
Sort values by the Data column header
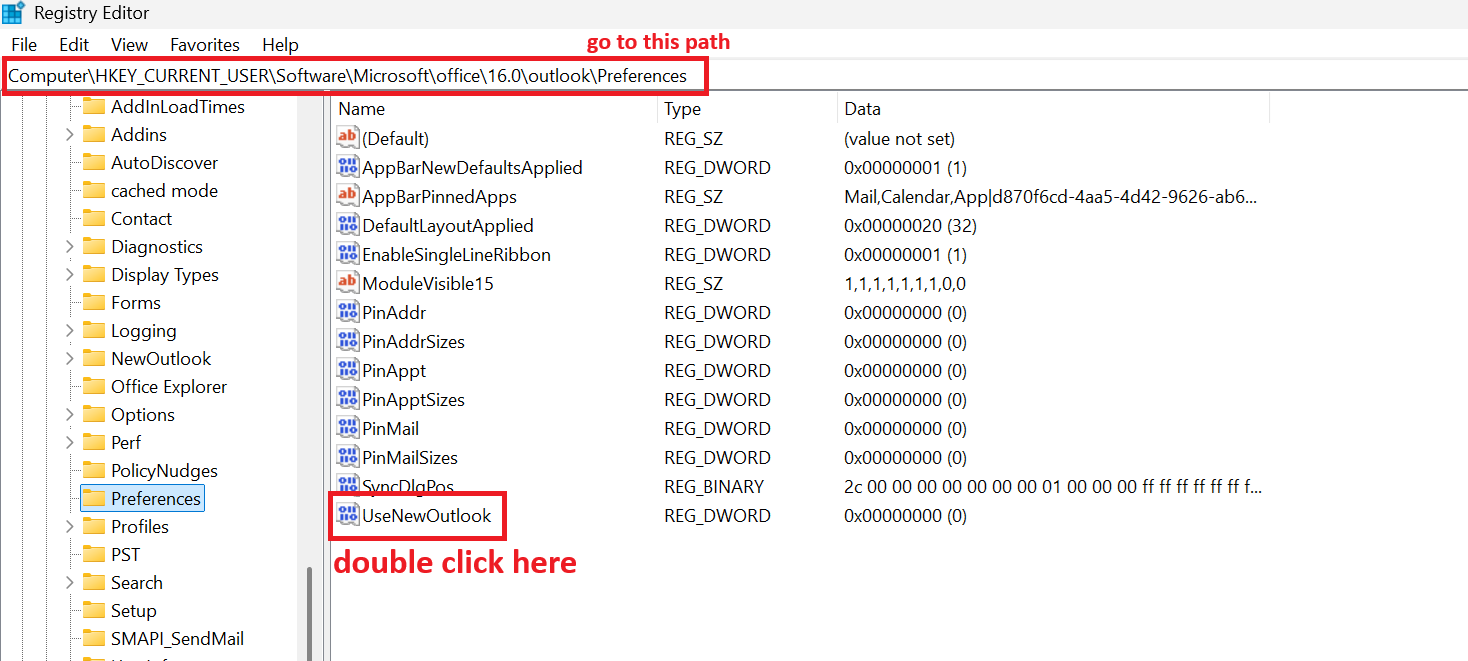coord(1054,108)
